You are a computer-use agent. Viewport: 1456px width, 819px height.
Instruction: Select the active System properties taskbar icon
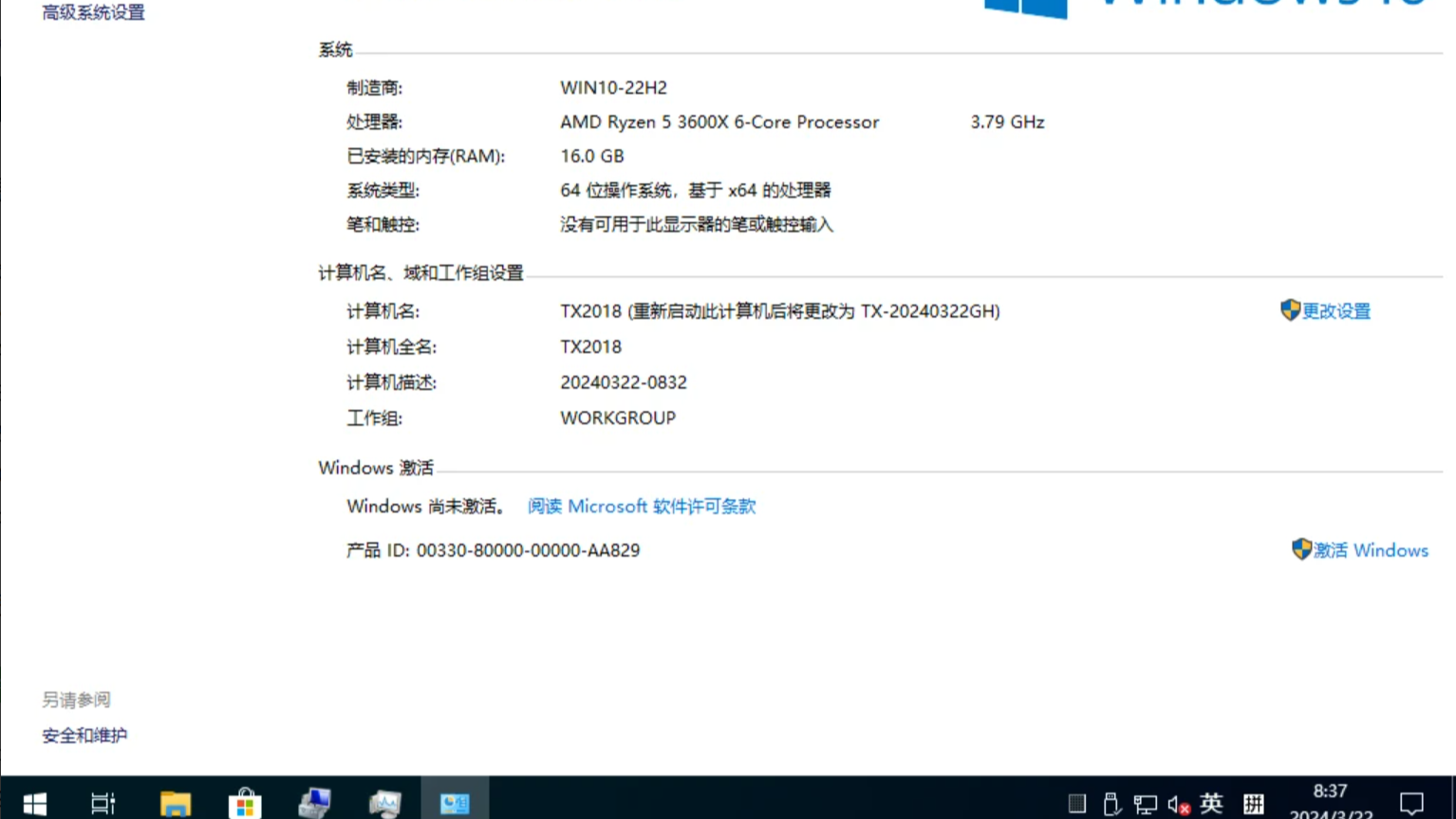(x=454, y=802)
